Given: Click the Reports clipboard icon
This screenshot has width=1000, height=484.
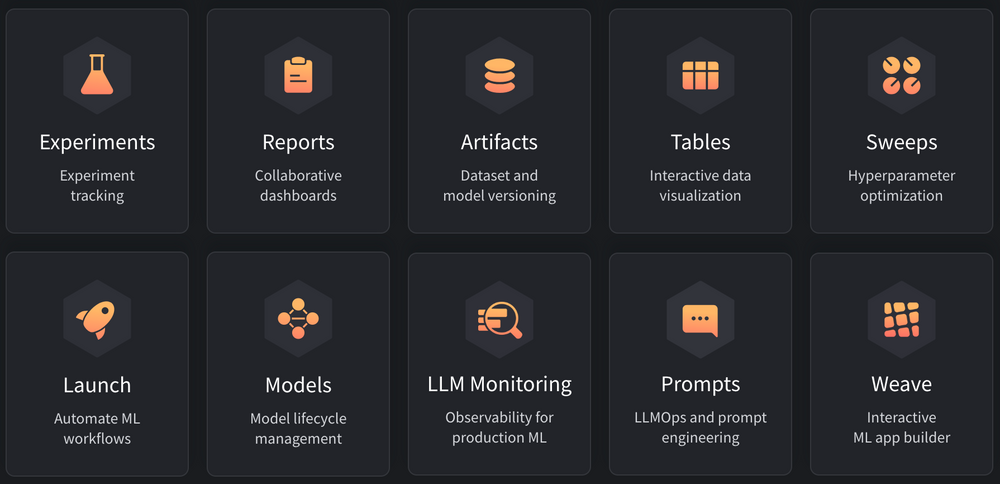Looking at the screenshot, I should (298, 75).
